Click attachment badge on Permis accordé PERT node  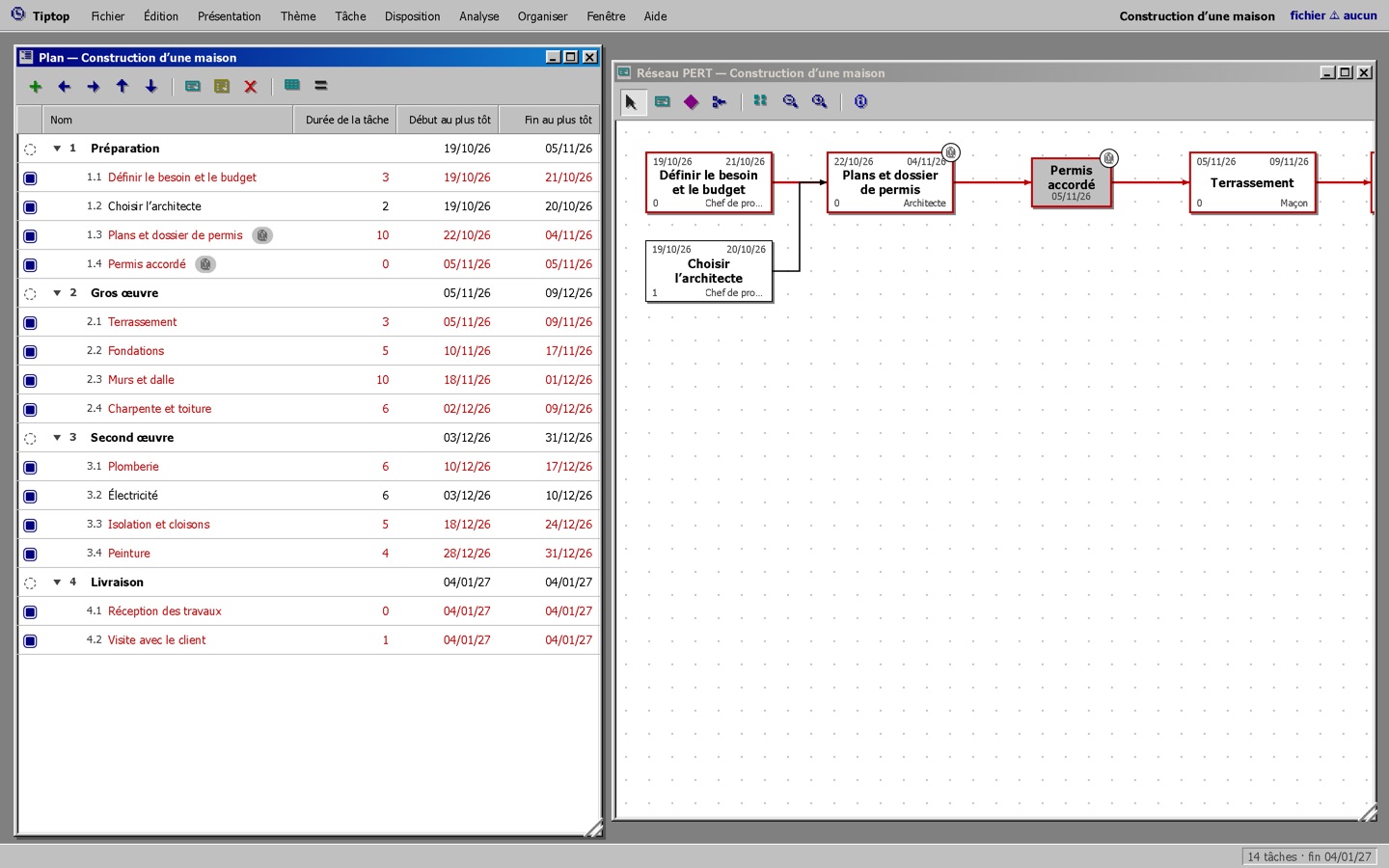(x=1109, y=158)
